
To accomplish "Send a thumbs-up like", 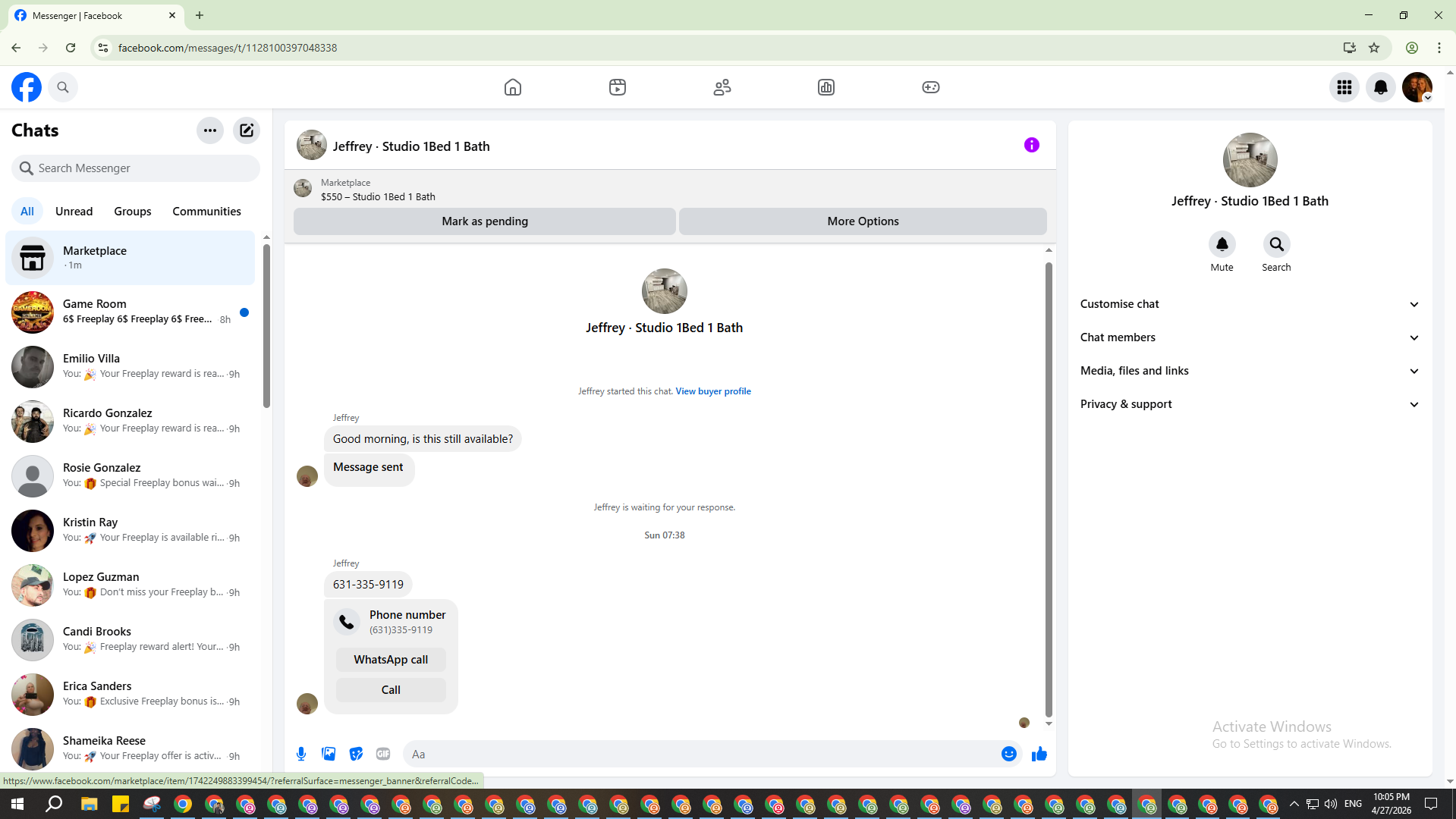I will coord(1039,754).
